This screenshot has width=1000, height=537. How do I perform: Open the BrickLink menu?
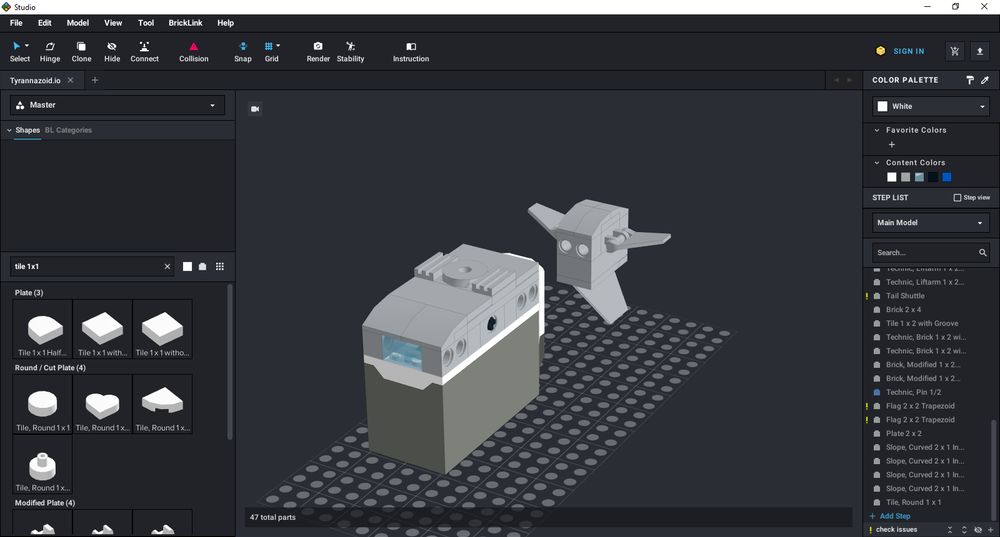pos(183,23)
